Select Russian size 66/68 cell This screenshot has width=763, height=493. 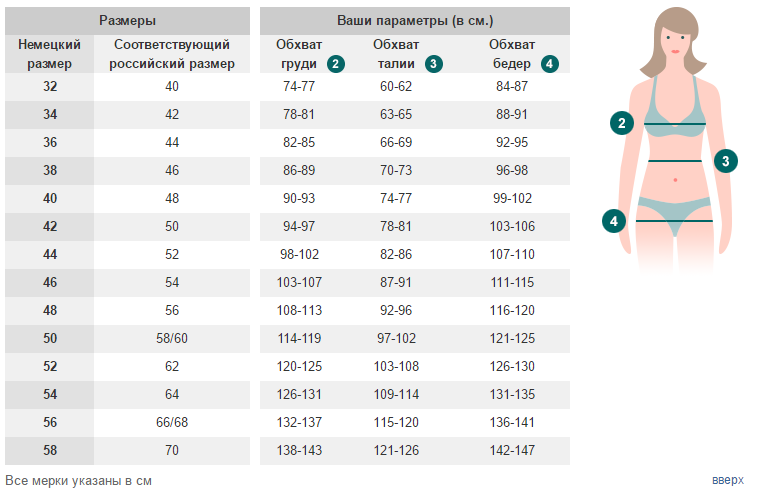[x=172, y=422]
